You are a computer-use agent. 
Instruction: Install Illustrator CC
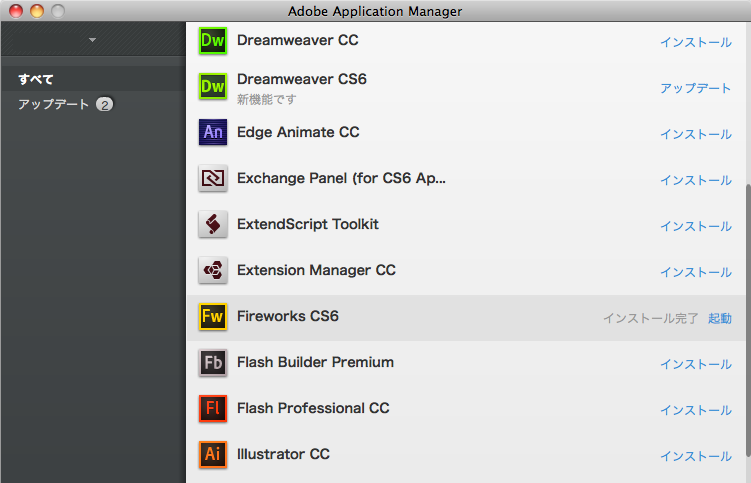pyautogui.click(x=696, y=456)
